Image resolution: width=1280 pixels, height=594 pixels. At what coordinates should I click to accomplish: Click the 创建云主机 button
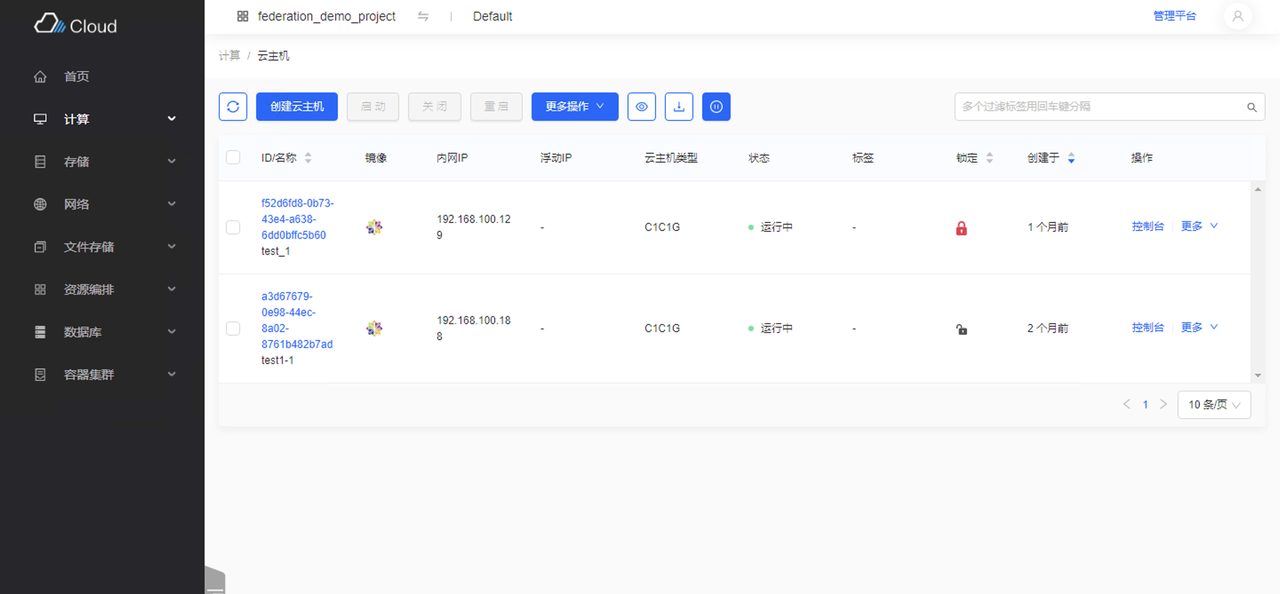click(x=296, y=106)
